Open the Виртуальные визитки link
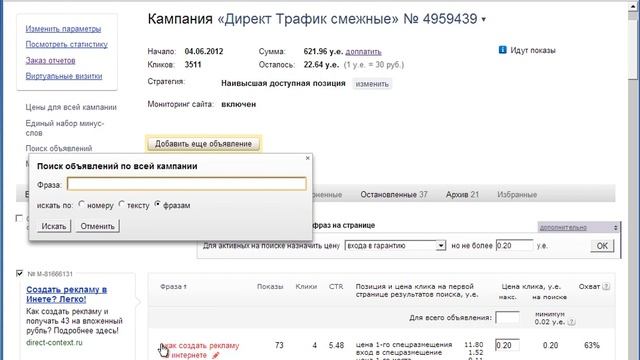 pos(64,76)
